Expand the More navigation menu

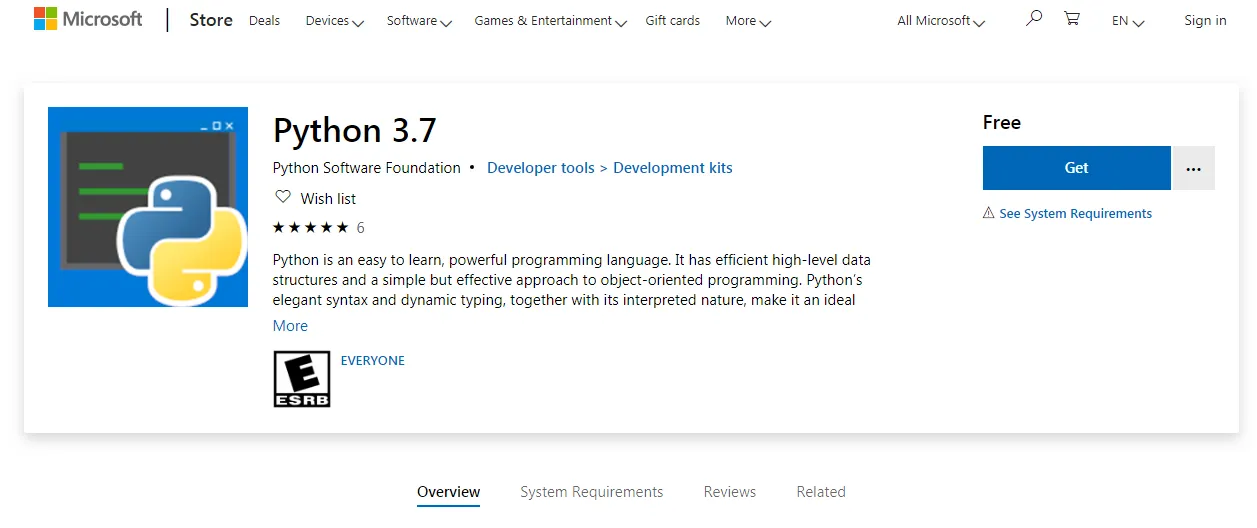[748, 20]
